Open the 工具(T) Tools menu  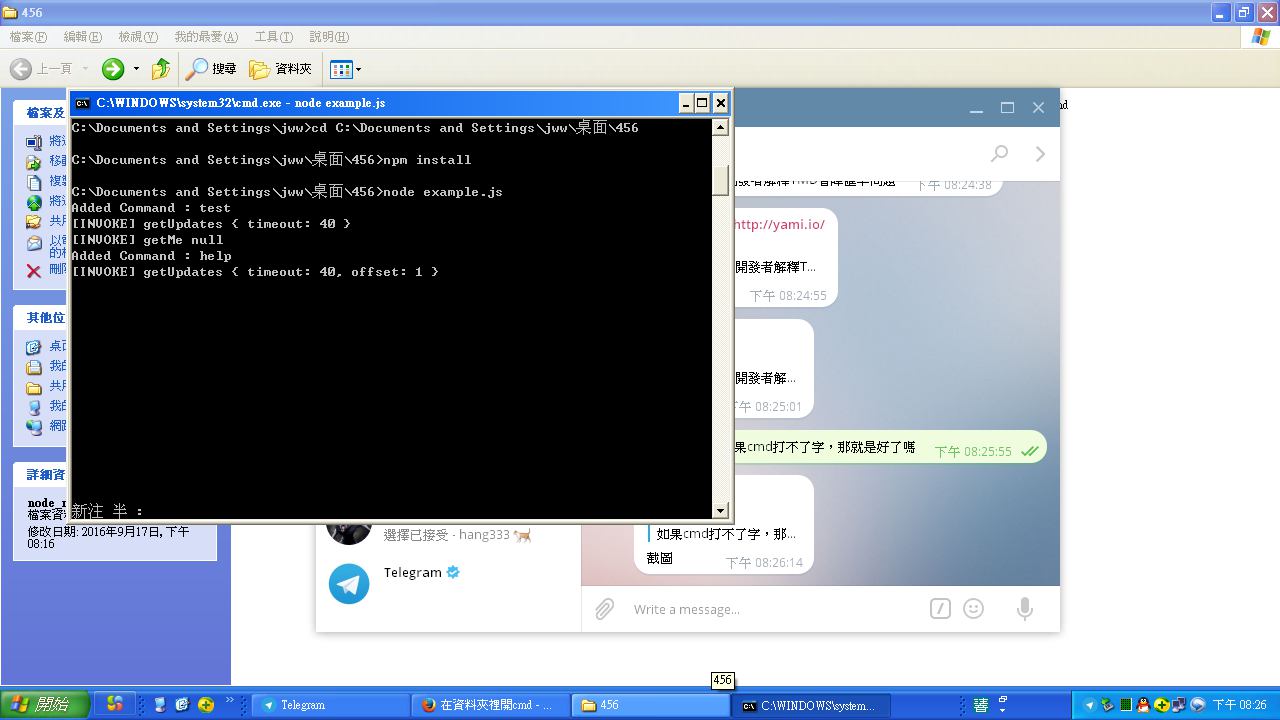(x=273, y=37)
